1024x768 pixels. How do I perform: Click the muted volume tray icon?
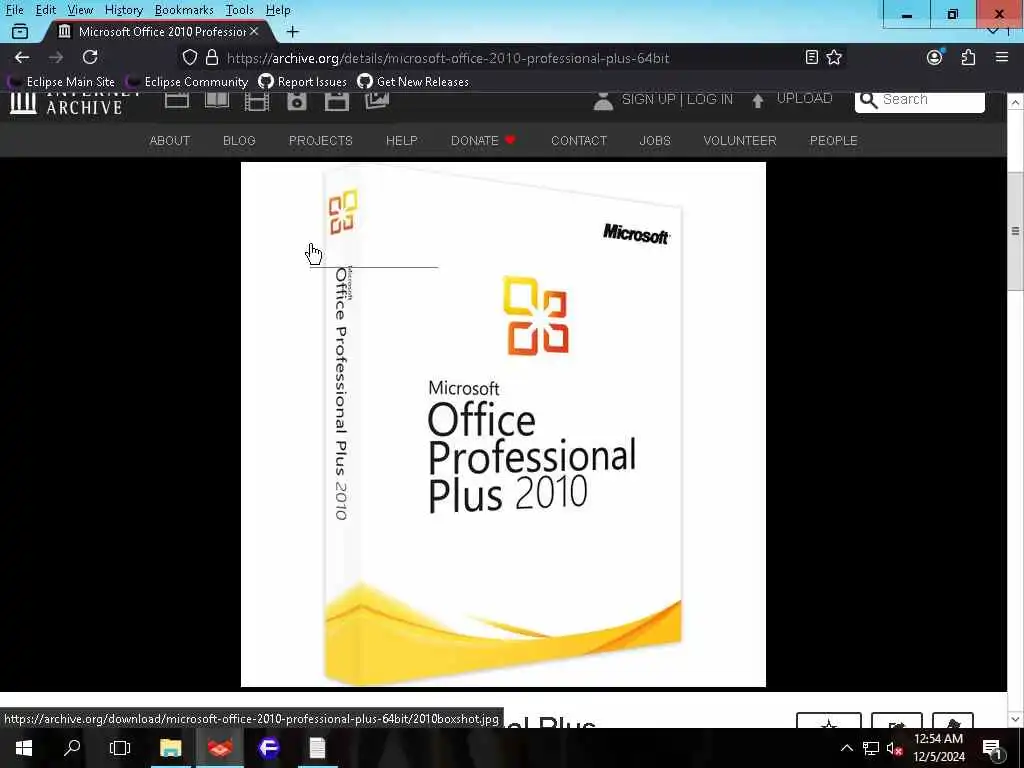(x=894, y=748)
